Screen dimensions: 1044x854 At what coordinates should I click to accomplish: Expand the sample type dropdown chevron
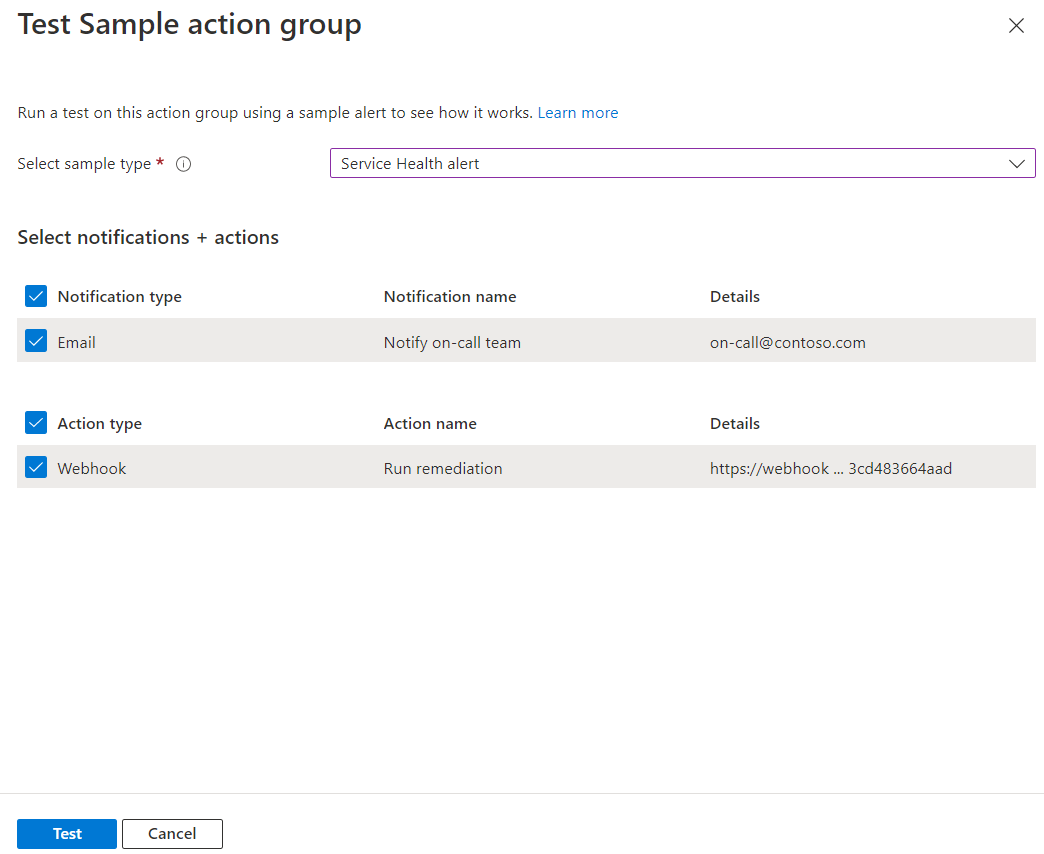pyautogui.click(x=1017, y=163)
